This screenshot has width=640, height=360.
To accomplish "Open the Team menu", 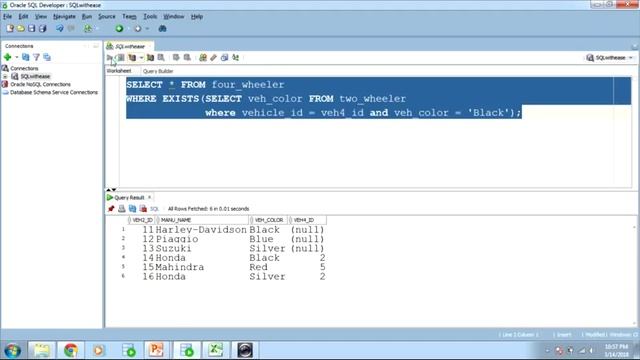I will coord(129,16).
